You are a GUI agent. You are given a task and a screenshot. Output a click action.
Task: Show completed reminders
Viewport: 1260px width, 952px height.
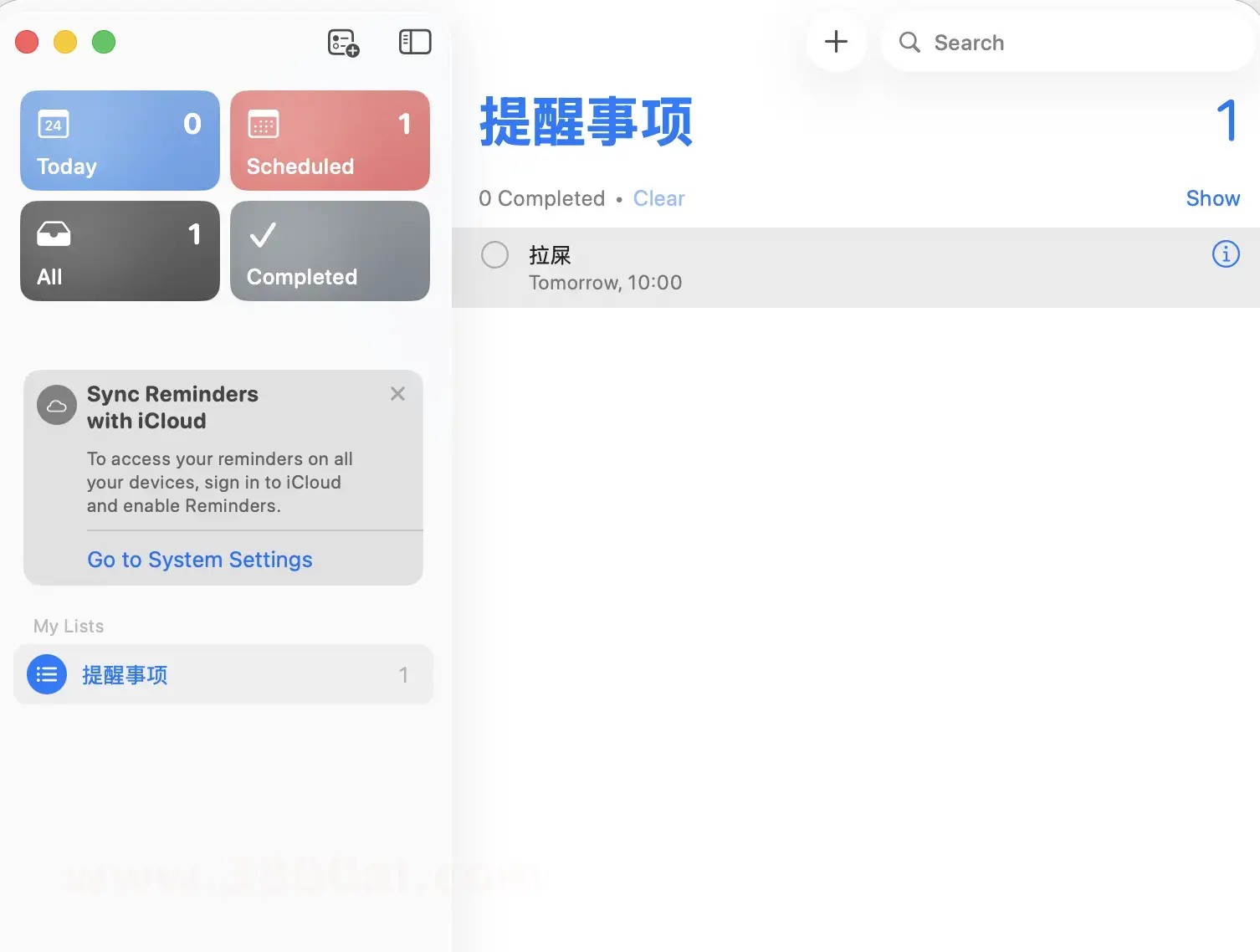(x=1212, y=198)
